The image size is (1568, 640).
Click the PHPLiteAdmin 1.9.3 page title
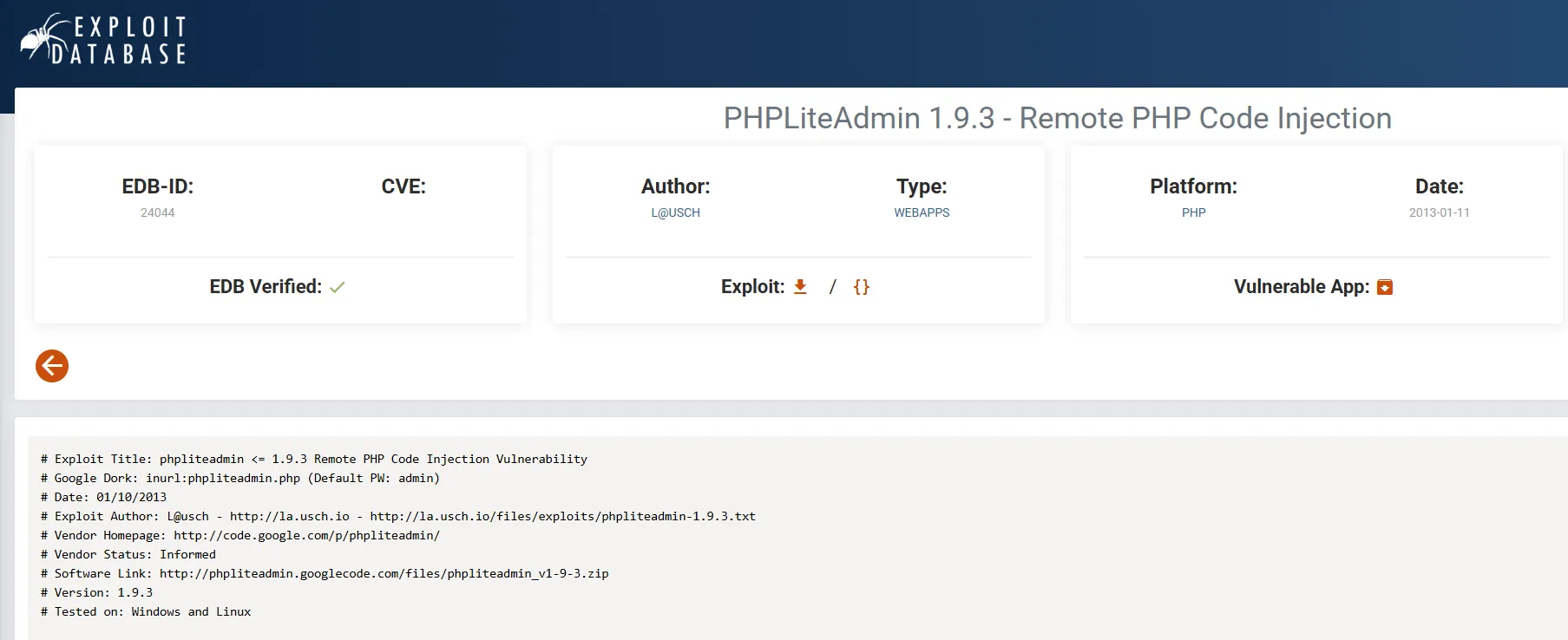click(x=1057, y=118)
